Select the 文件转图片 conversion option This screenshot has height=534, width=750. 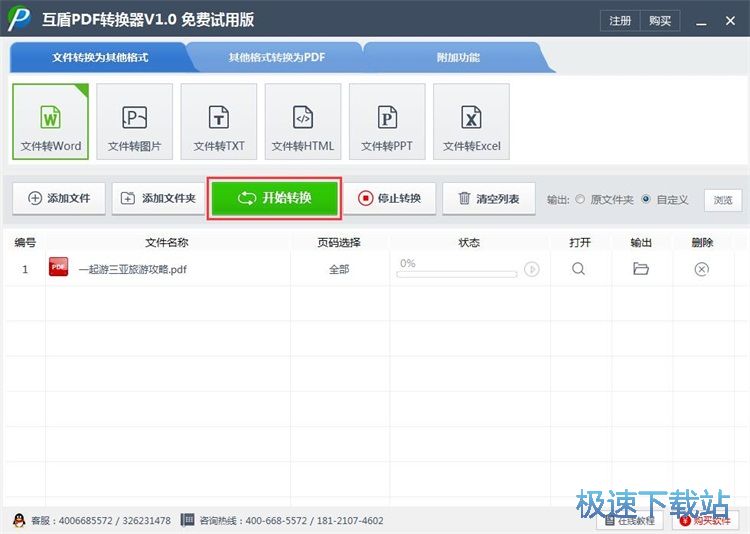point(134,122)
